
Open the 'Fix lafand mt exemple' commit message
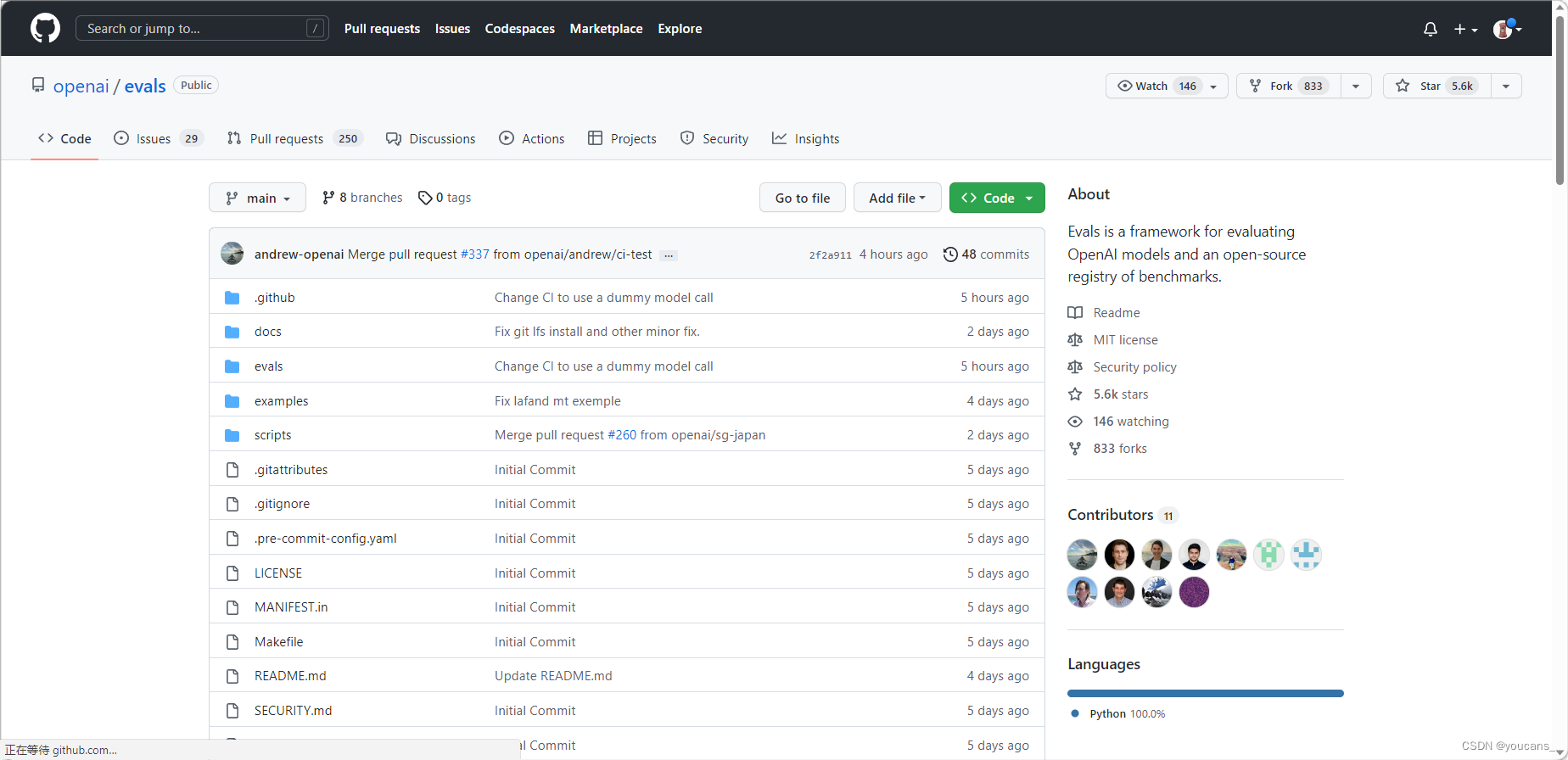point(557,401)
